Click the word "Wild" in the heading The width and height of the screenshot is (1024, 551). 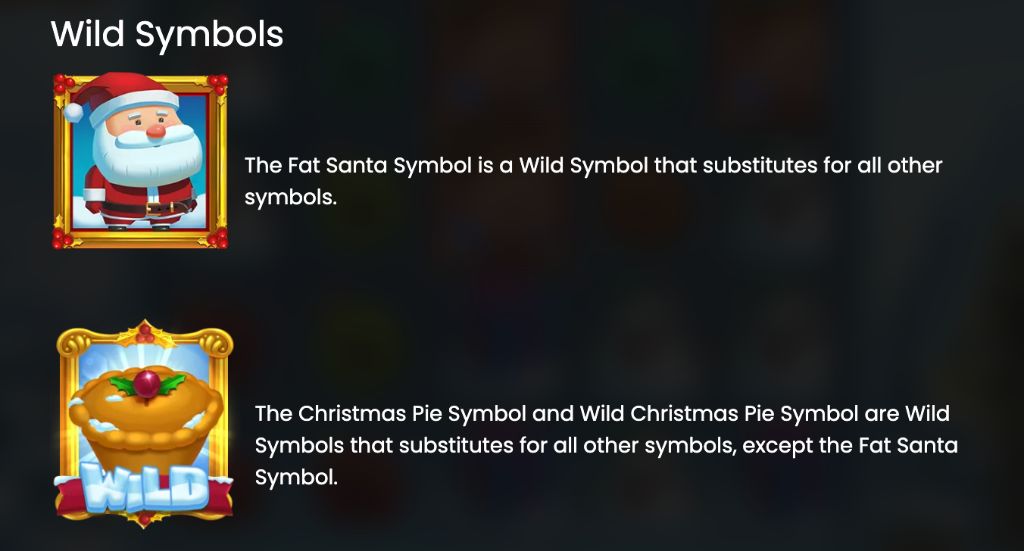88,34
